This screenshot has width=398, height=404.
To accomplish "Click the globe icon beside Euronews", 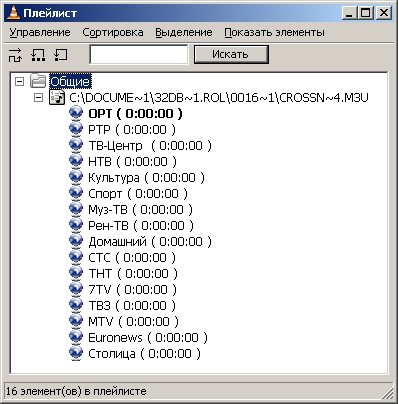I will point(76,336).
